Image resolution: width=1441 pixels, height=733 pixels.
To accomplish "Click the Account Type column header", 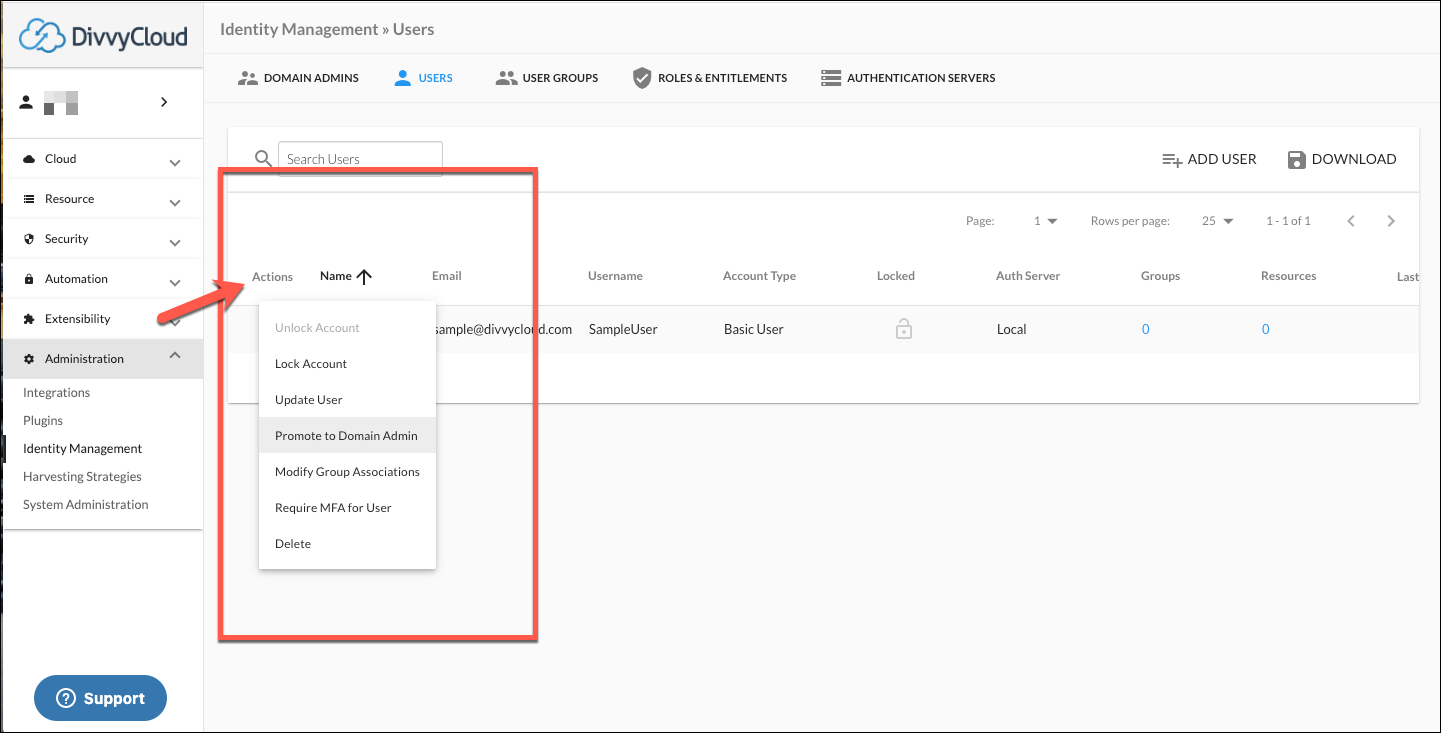I will click(759, 276).
